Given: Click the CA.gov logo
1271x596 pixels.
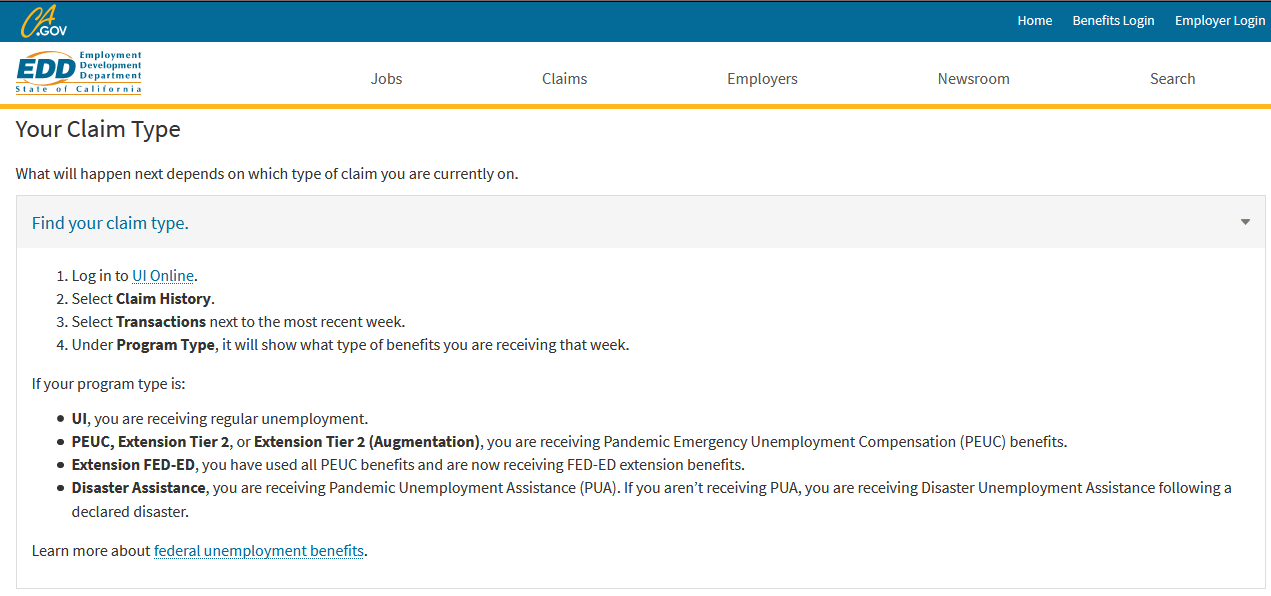Looking at the screenshot, I should 44,20.
